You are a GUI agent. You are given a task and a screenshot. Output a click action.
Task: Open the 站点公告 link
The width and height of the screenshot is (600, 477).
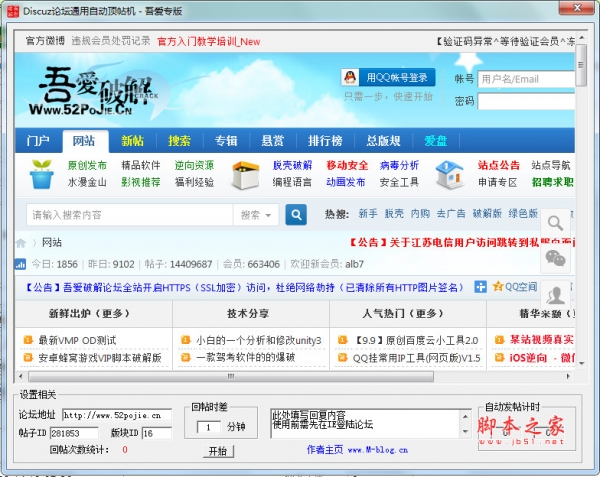499,165
